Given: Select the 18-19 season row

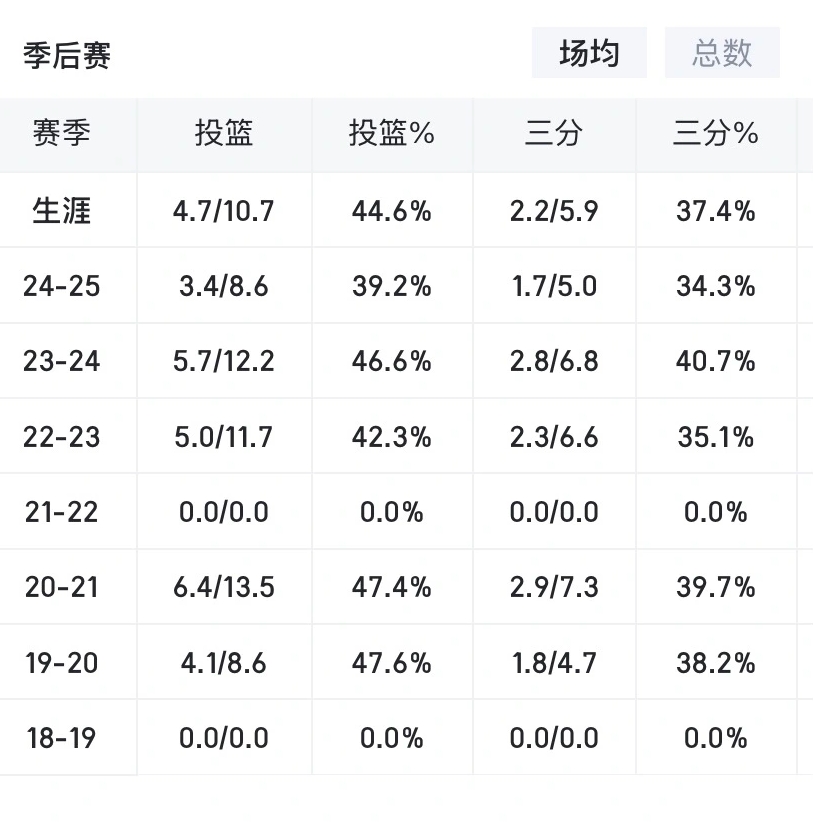Looking at the screenshot, I should pyautogui.click(x=62, y=738).
